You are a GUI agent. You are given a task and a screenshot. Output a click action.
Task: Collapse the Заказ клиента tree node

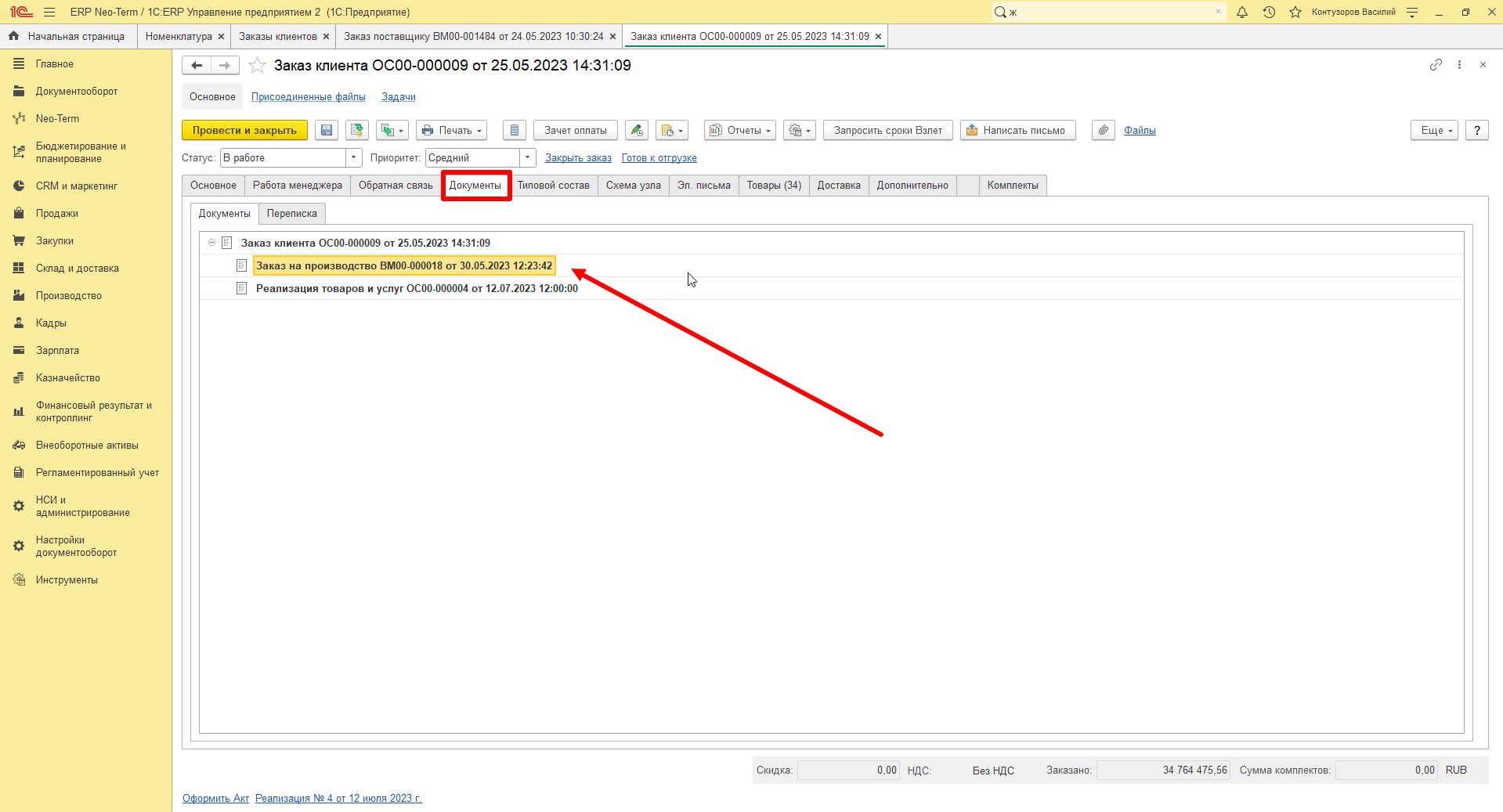pos(211,243)
